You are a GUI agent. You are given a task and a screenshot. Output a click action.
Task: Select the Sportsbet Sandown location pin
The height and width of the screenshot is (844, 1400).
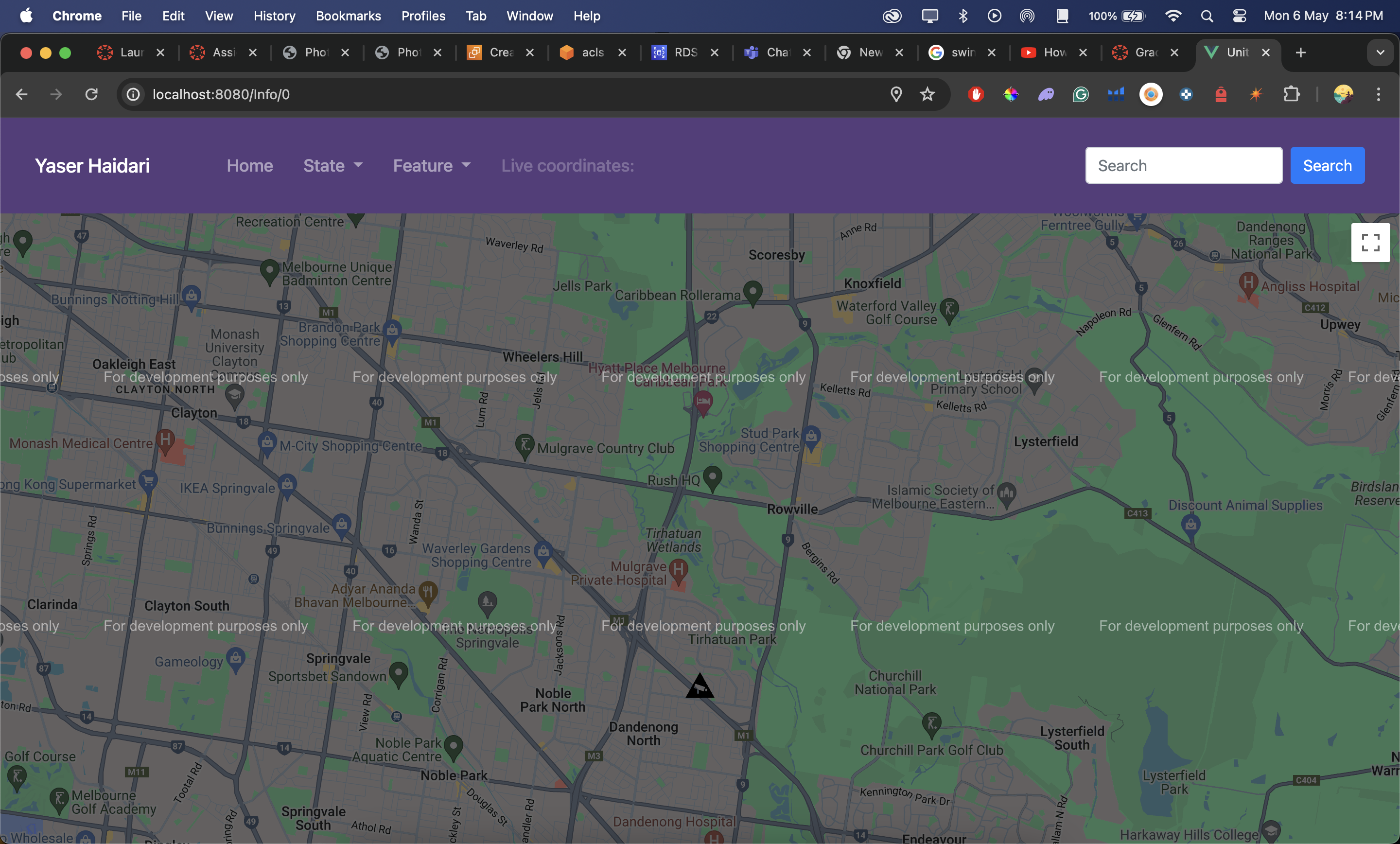[x=398, y=675]
